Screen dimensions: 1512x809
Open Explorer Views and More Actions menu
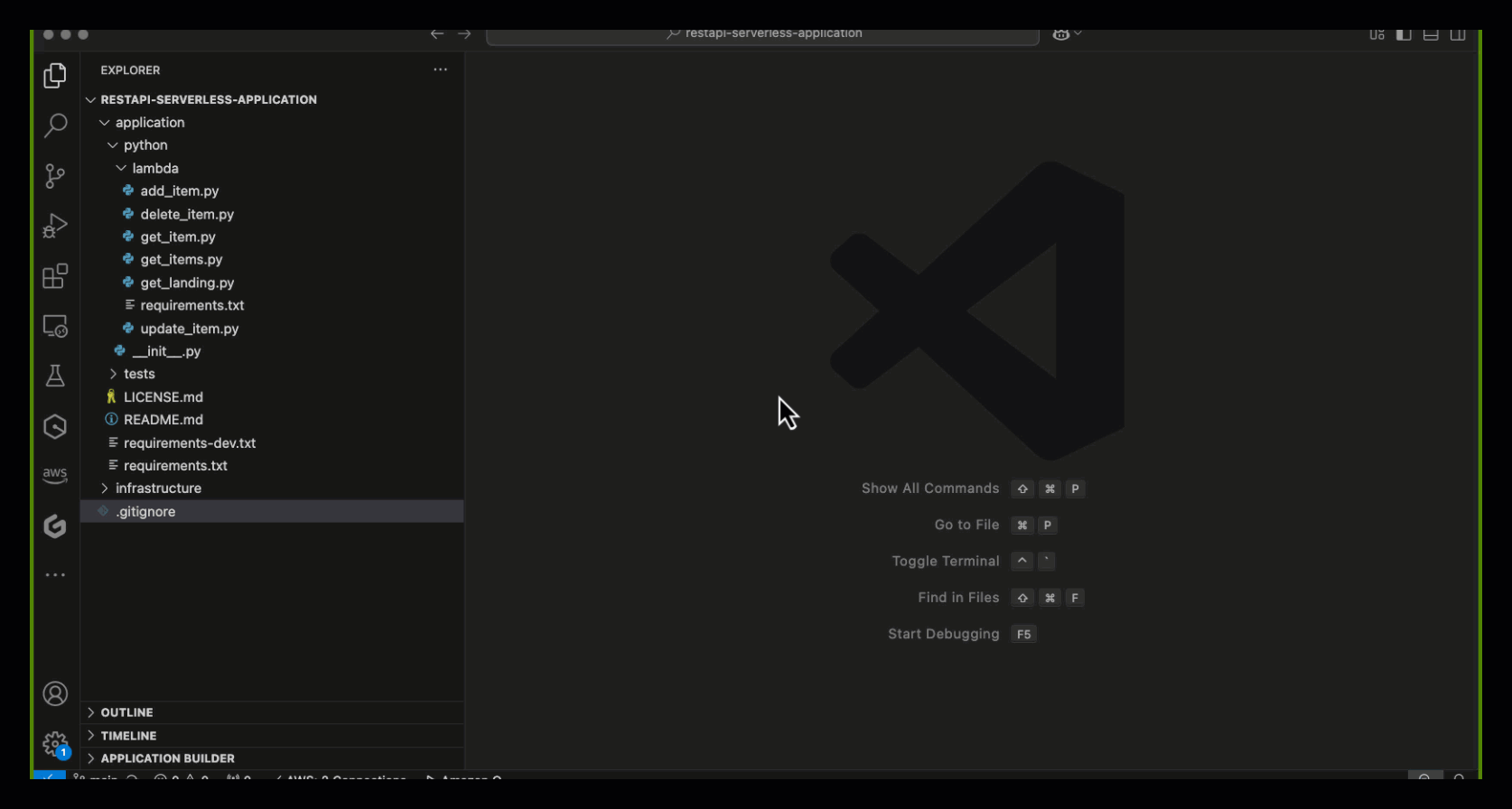pos(440,70)
